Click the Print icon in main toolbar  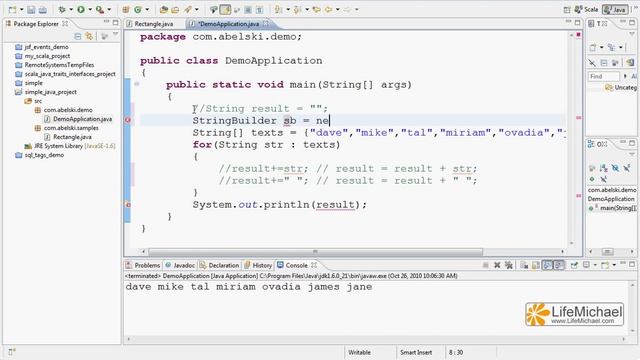tap(42, 9)
